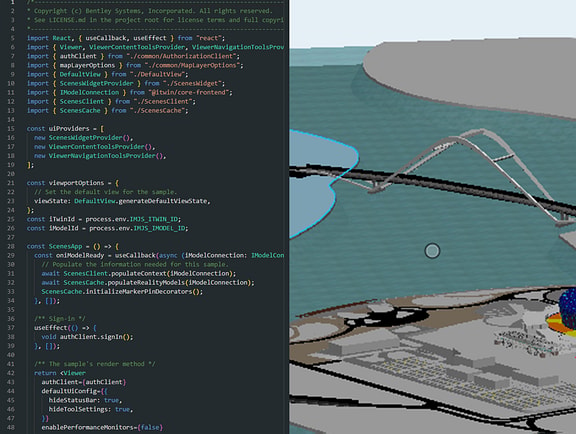
Task: Click the "./ScenesClient" import path
Action: tap(163, 101)
